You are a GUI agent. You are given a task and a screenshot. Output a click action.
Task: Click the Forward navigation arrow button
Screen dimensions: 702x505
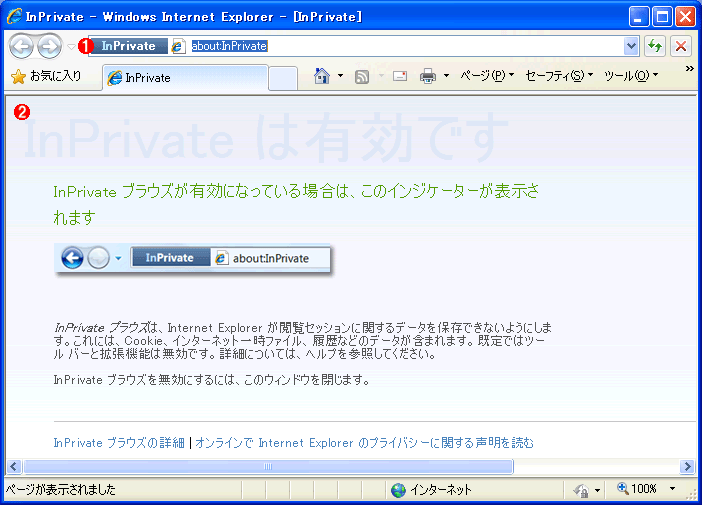point(49,46)
